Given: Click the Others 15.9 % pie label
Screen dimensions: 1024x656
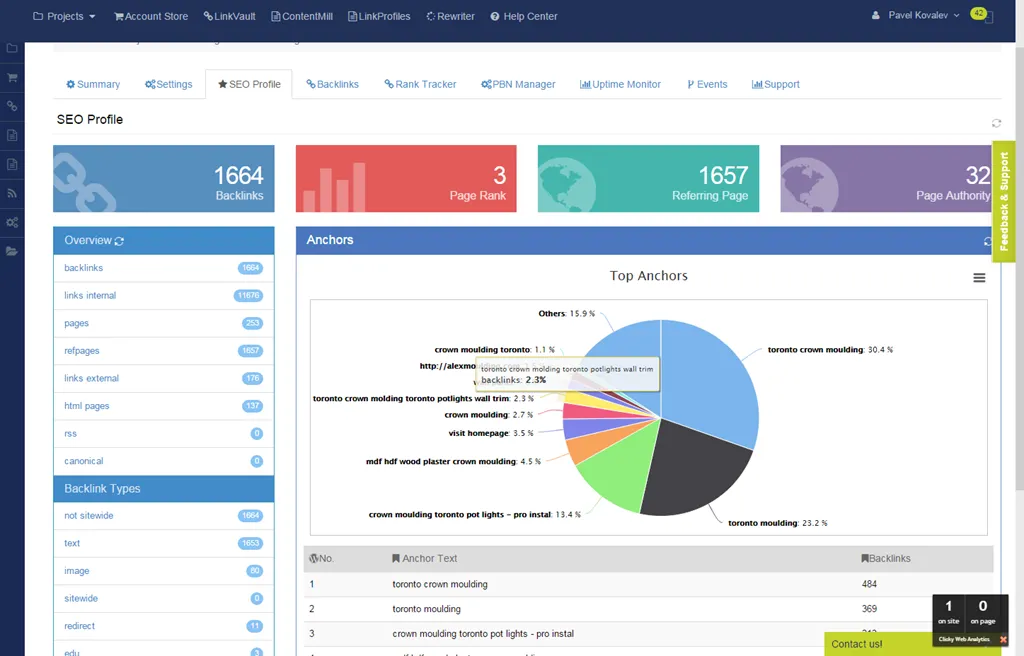Looking at the screenshot, I should [567, 314].
